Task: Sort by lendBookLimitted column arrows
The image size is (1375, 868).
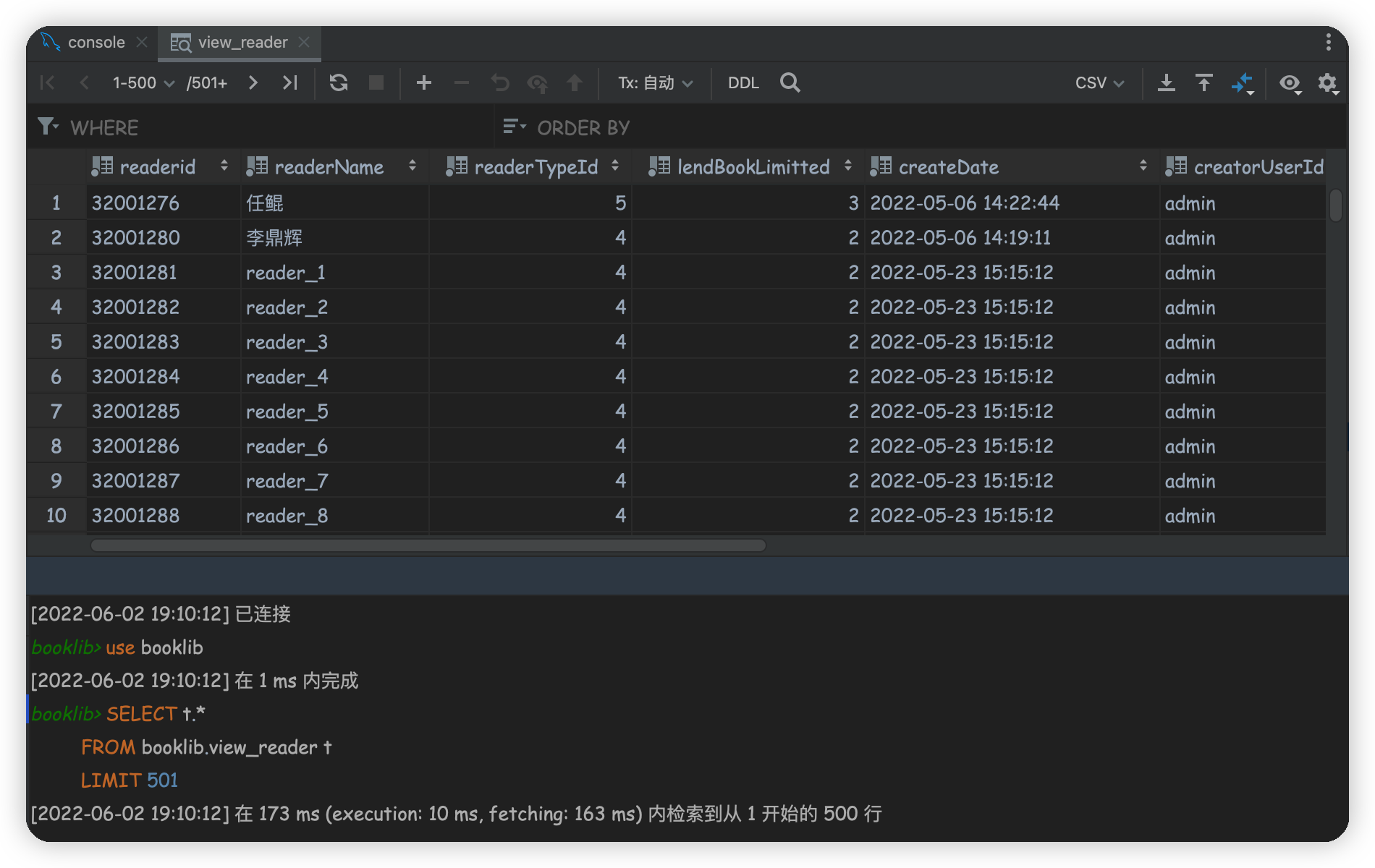Action: 848,166
